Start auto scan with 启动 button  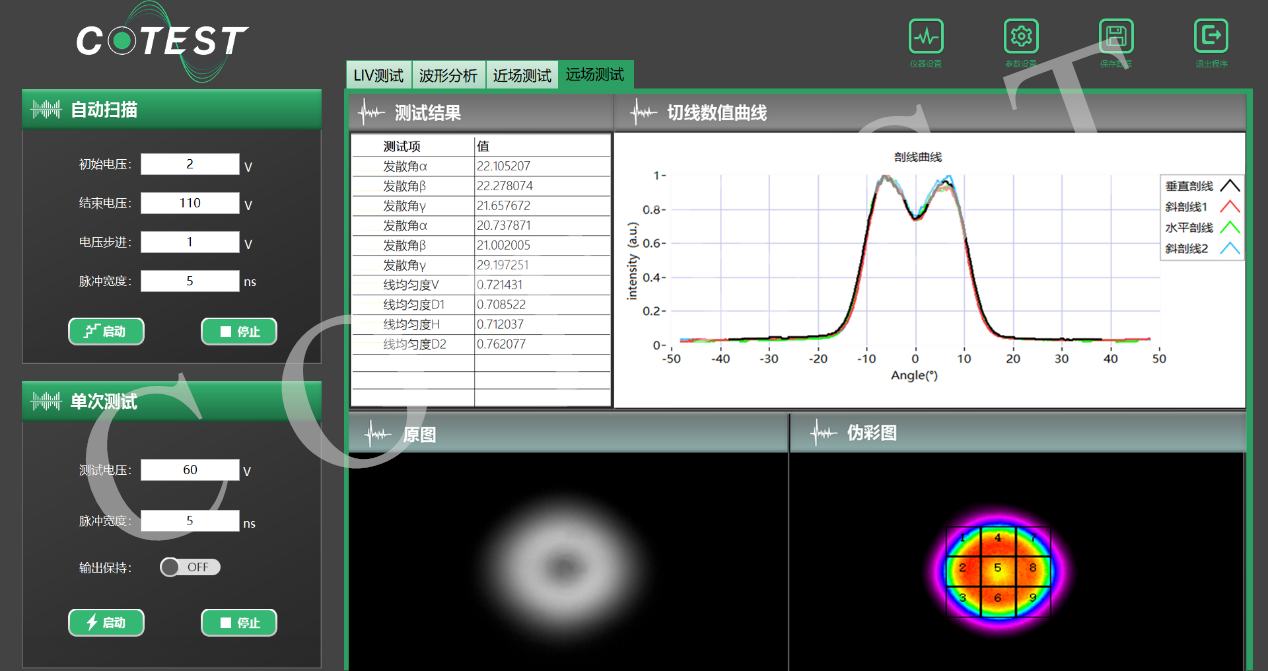pos(106,331)
